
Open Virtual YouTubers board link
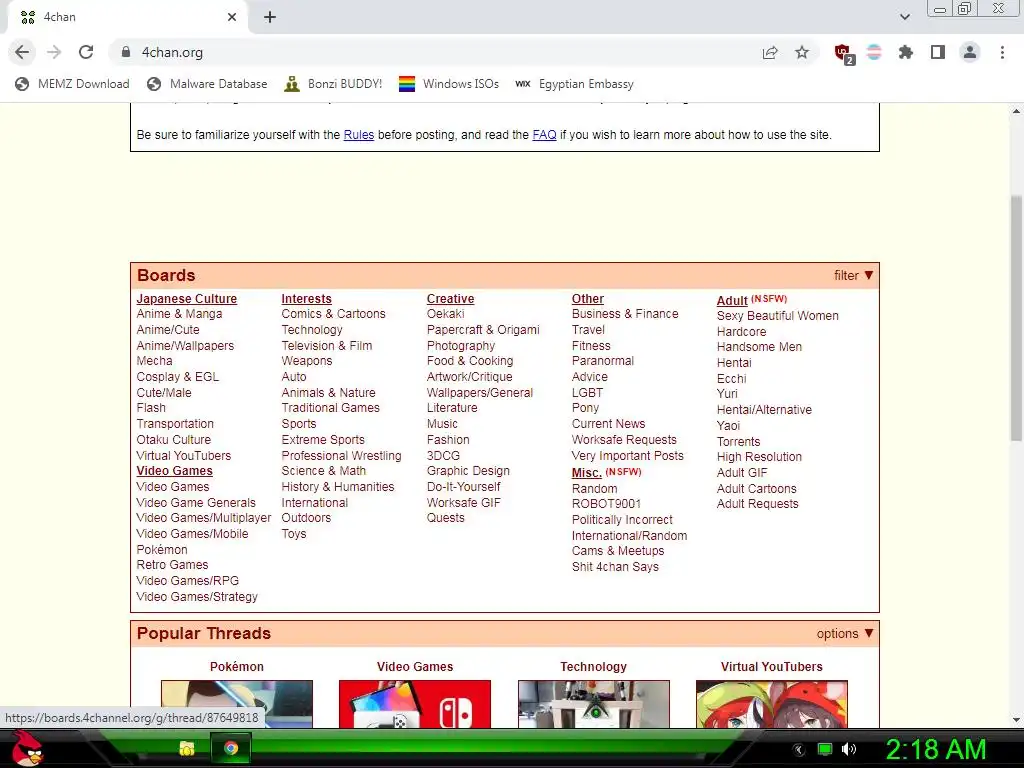tap(184, 456)
